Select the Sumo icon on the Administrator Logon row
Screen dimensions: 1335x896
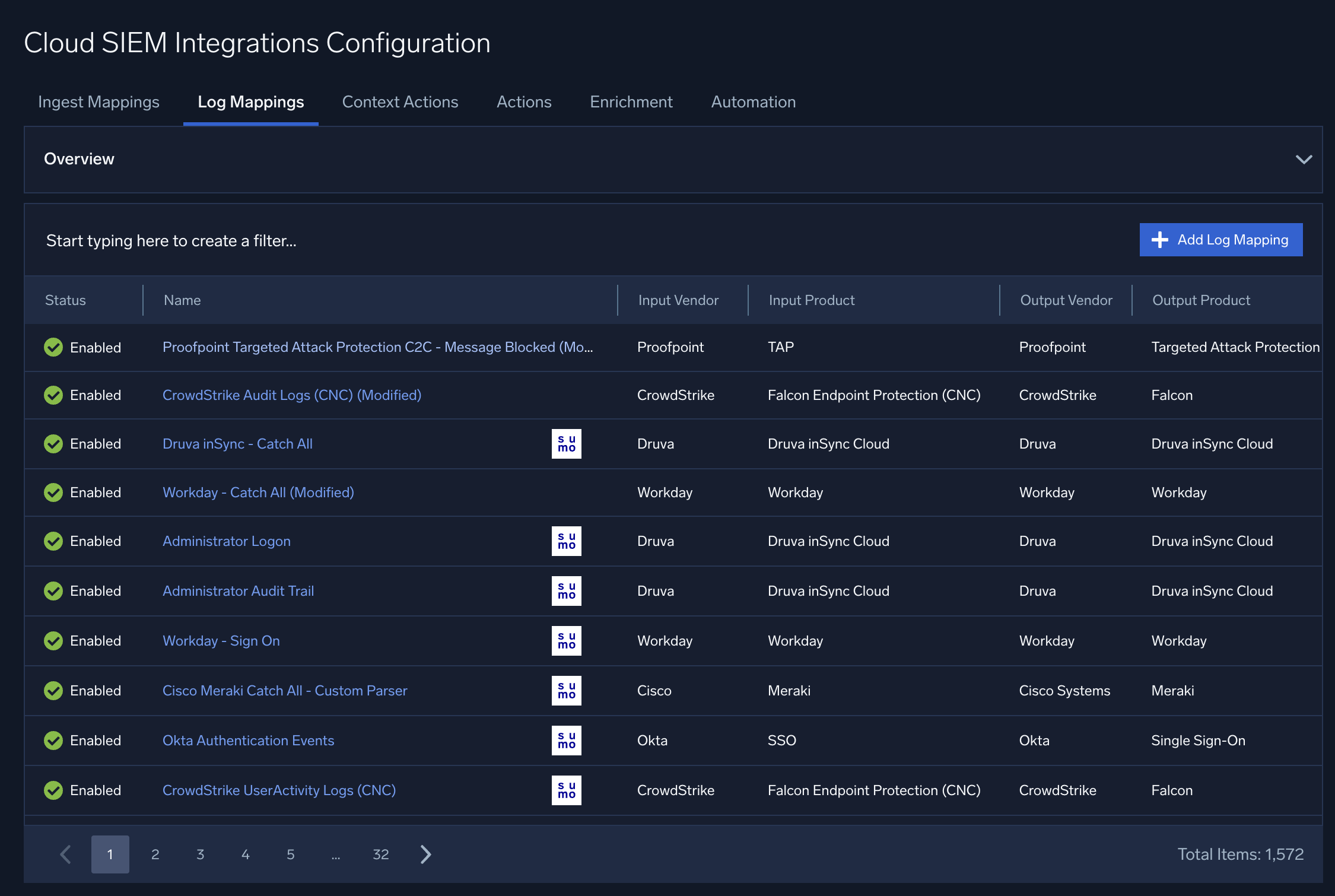coord(566,541)
